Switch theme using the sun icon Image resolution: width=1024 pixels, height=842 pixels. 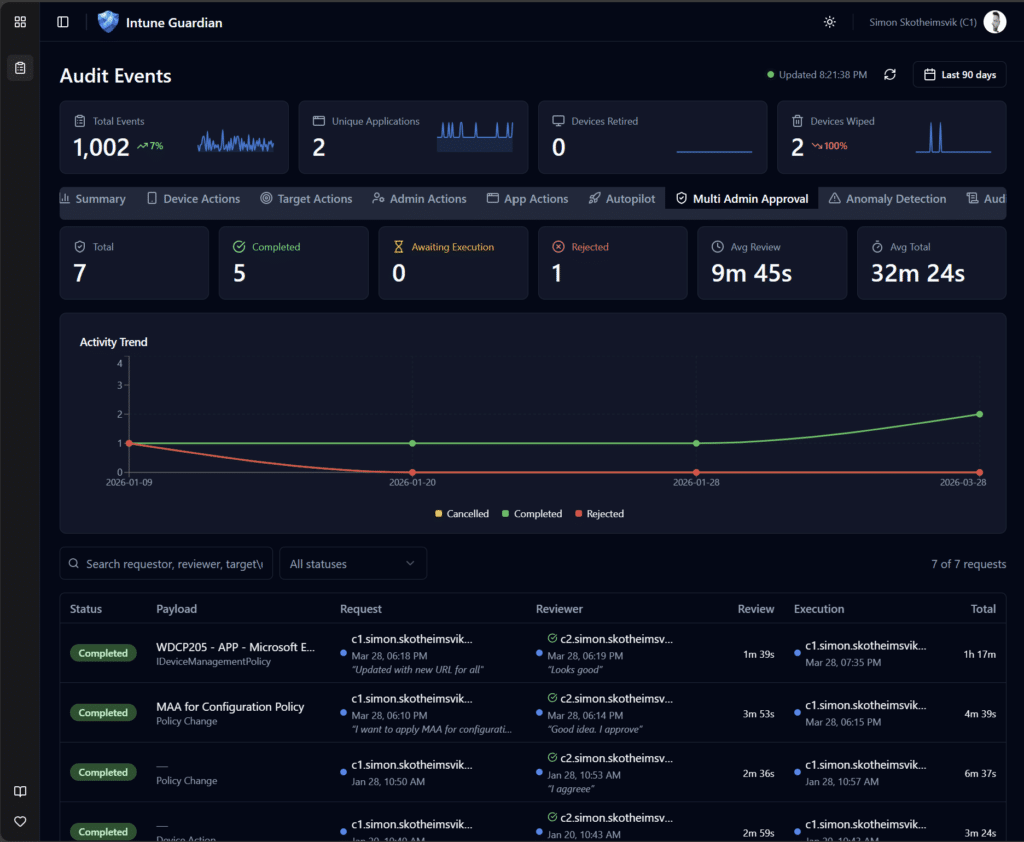coord(829,22)
